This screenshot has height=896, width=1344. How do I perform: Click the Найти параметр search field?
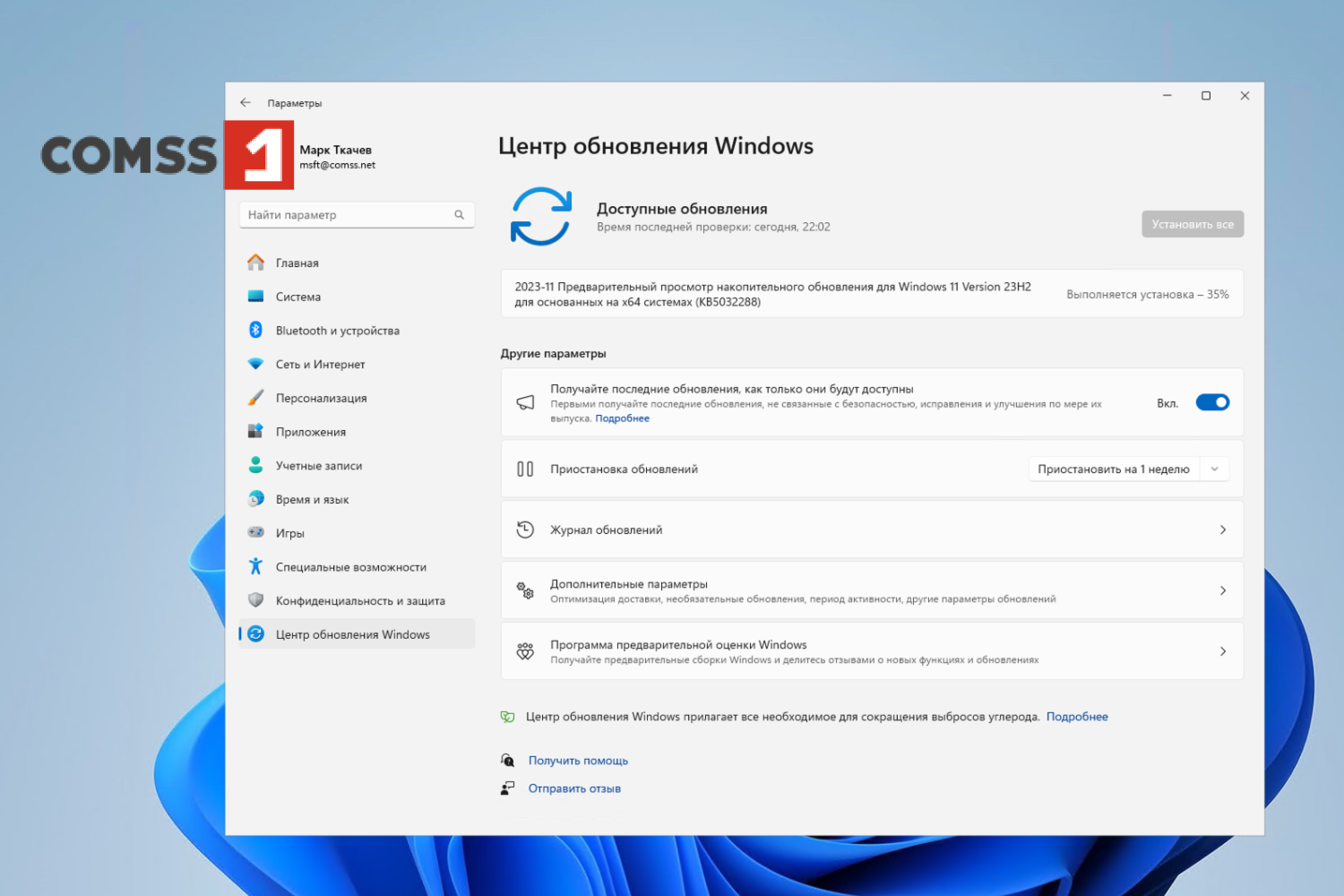pyautogui.click(x=357, y=215)
